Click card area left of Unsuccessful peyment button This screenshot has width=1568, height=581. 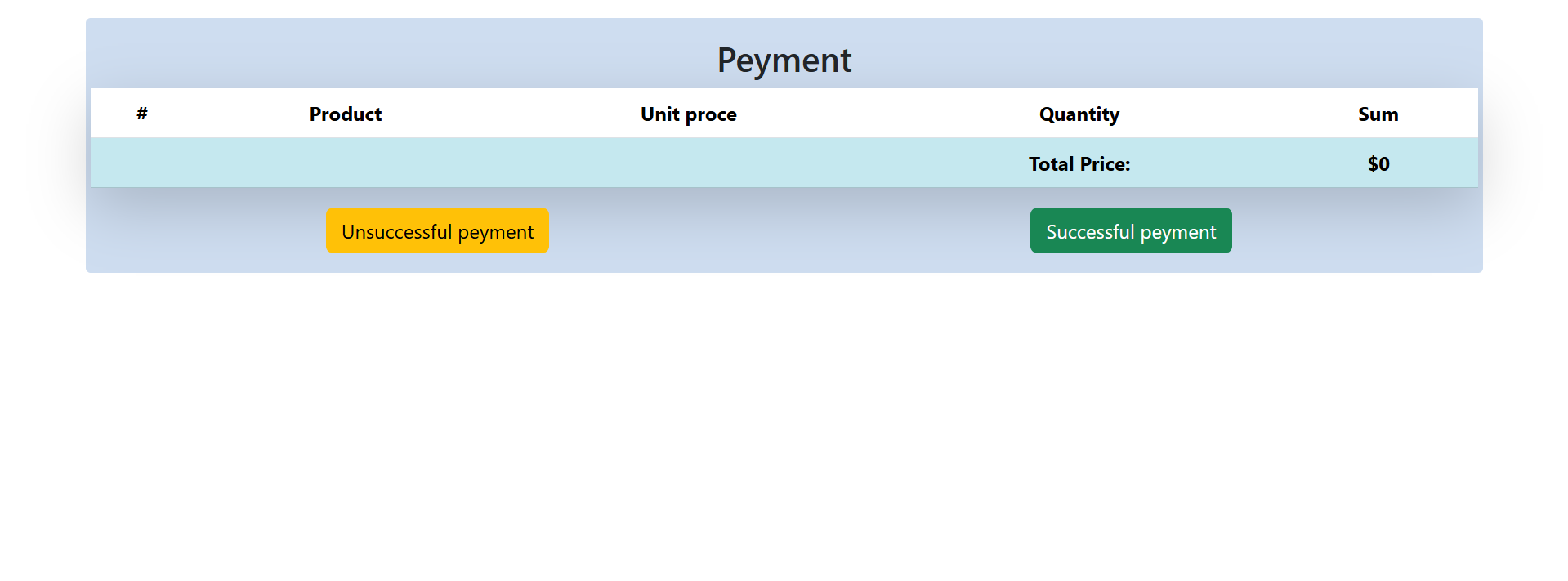coord(204,231)
